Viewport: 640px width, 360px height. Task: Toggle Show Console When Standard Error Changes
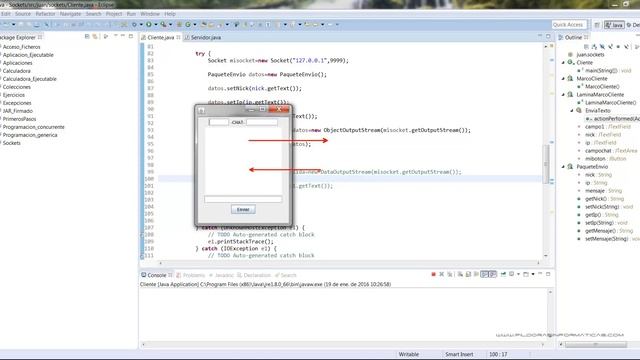[x=493, y=274]
